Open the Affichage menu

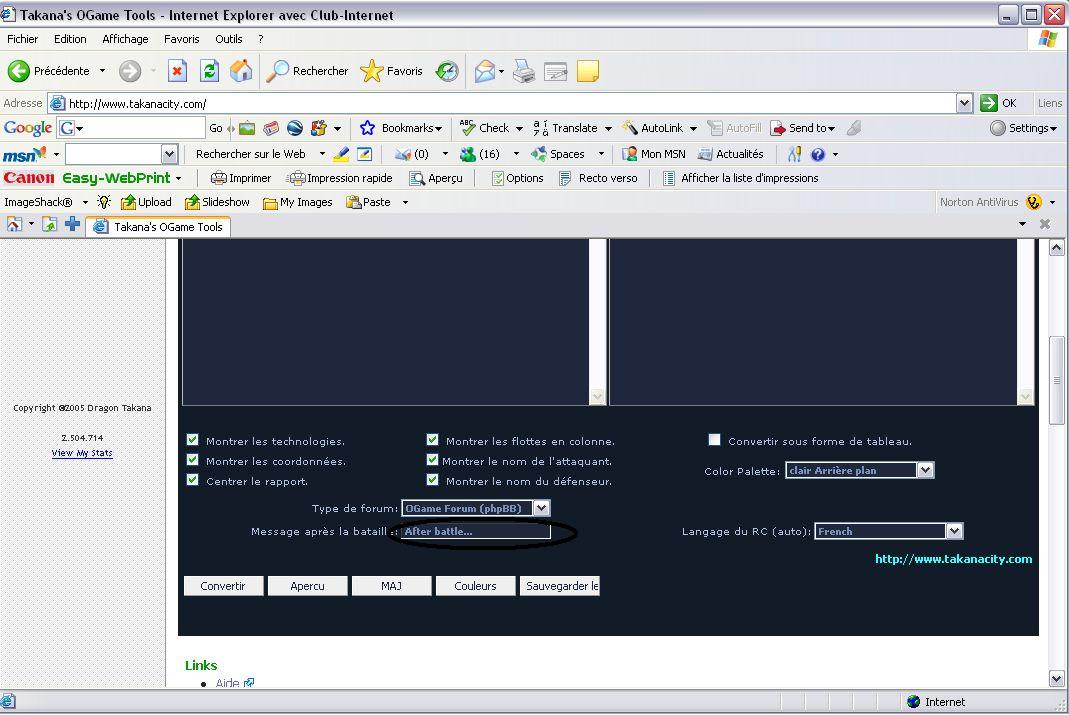[125, 39]
